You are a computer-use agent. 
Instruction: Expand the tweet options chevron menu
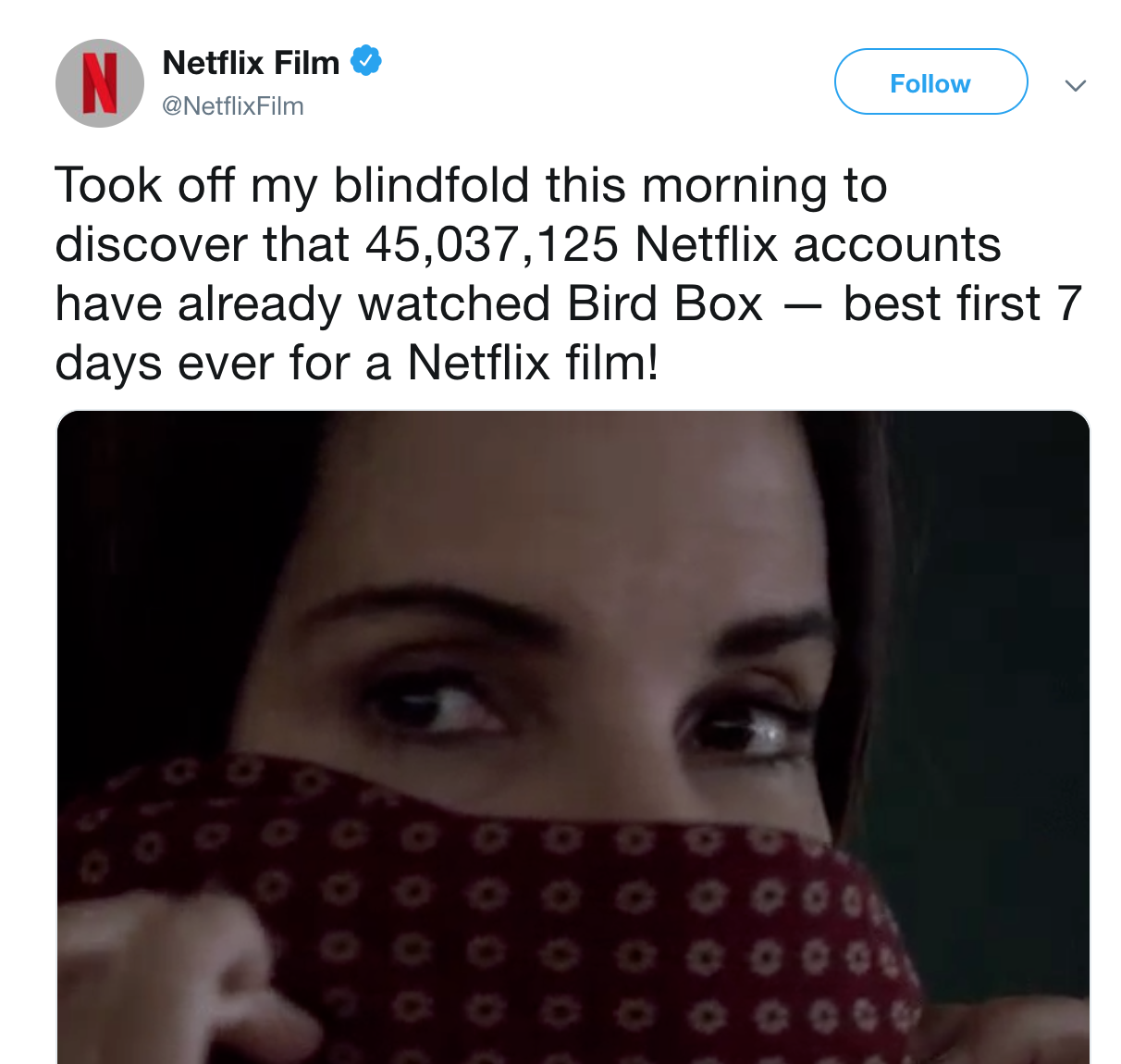[1075, 85]
